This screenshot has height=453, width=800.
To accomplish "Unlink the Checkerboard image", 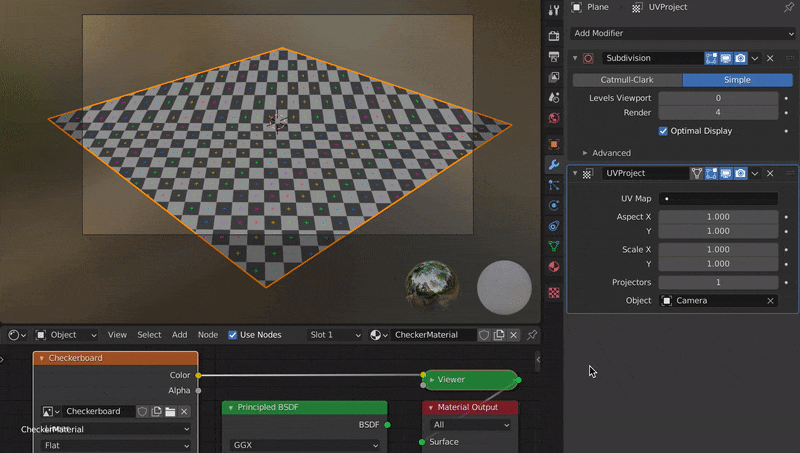I will [x=184, y=411].
